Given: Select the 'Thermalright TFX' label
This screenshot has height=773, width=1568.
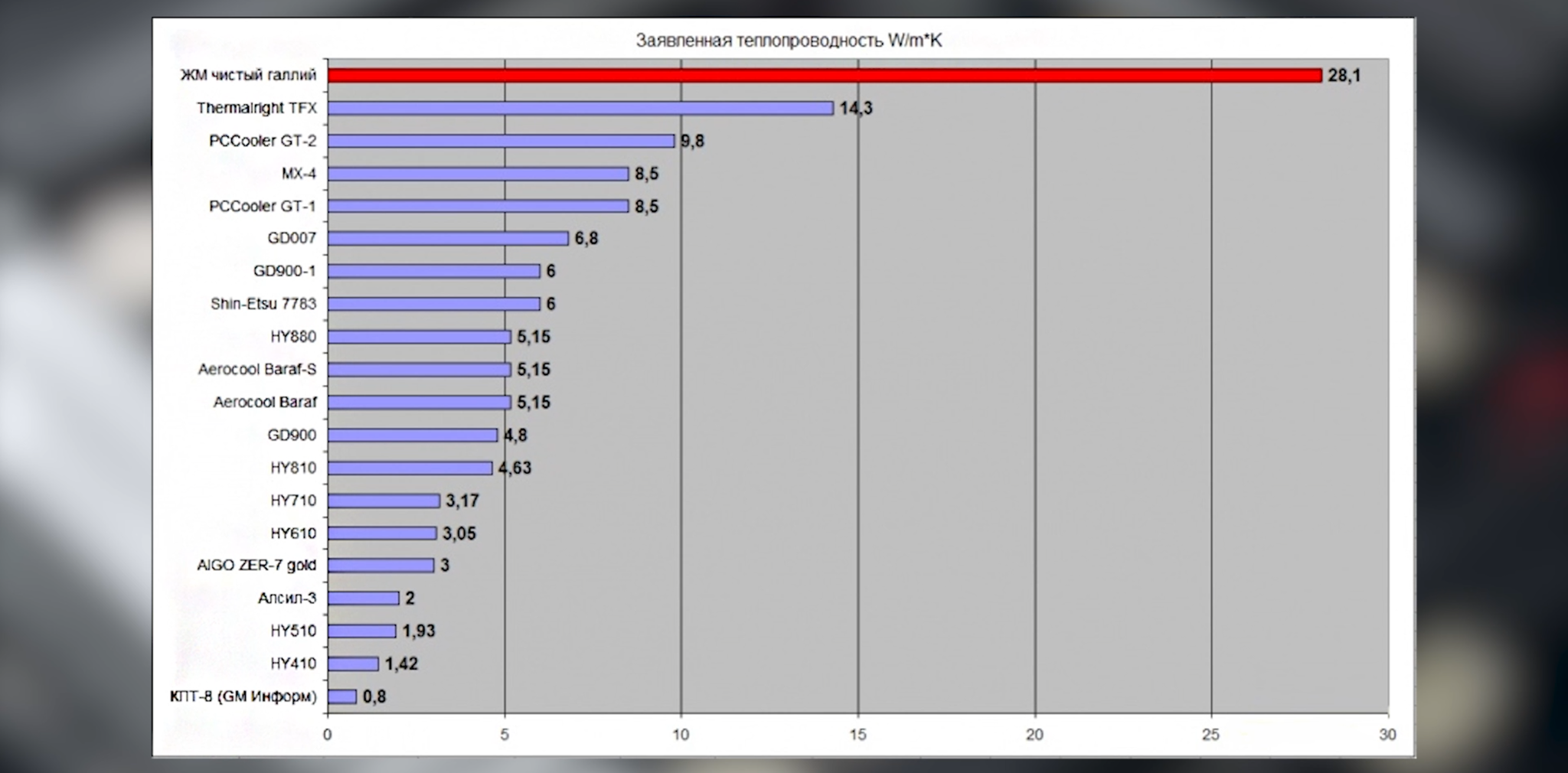Looking at the screenshot, I should pos(256,108).
